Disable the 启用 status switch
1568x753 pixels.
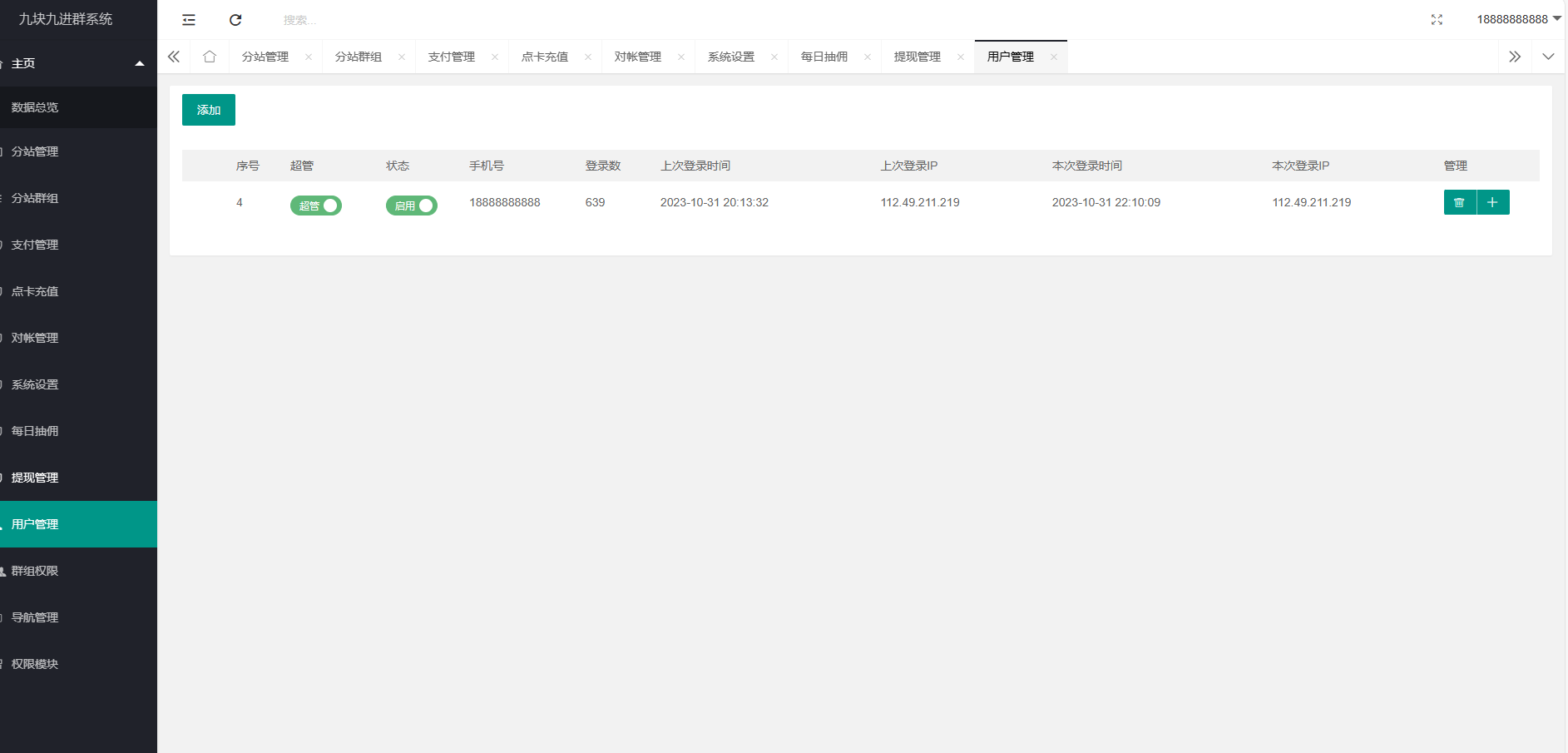pyautogui.click(x=412, y=206)
